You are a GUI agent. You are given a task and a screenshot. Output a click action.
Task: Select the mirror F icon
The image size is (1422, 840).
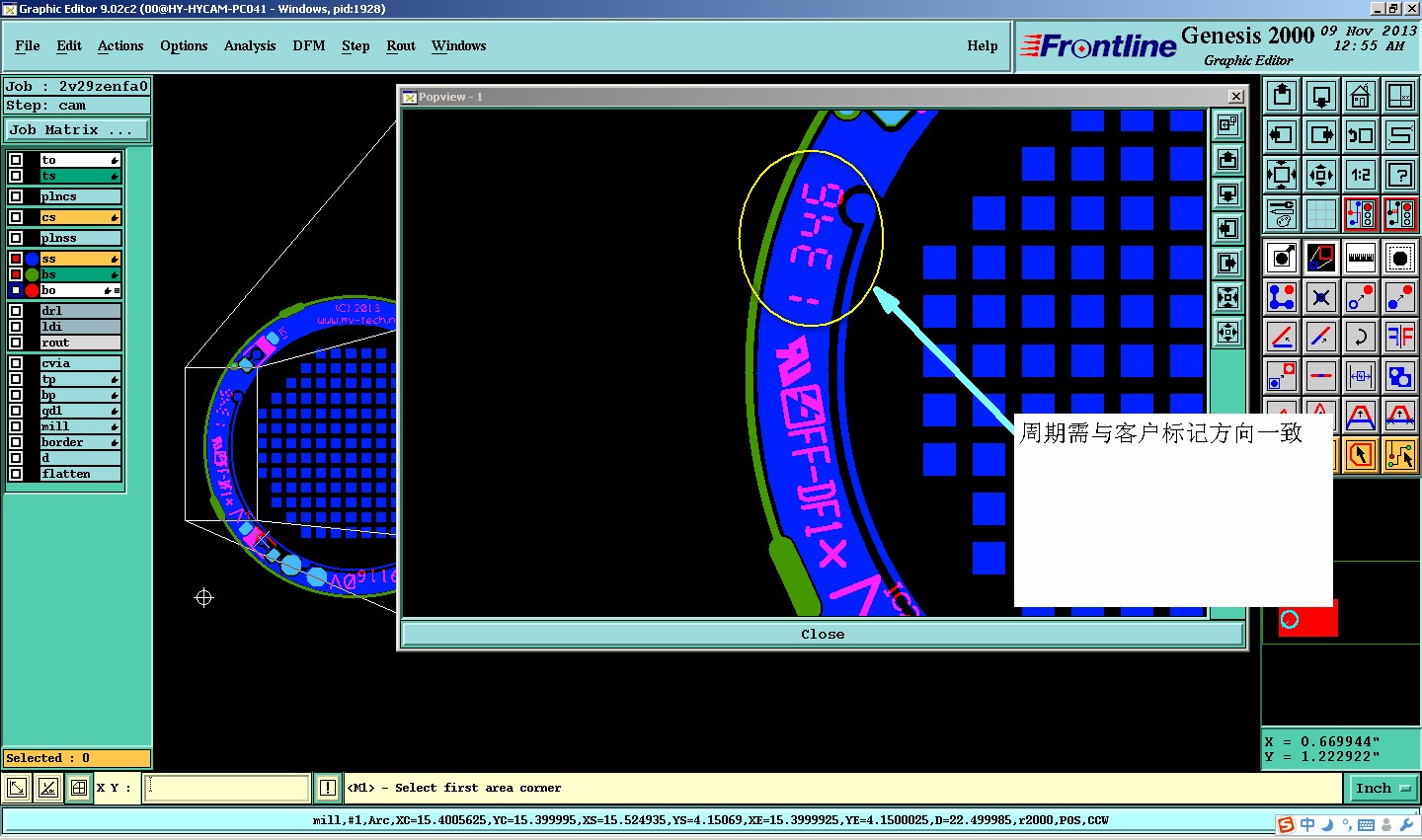tap(1400, 337)
